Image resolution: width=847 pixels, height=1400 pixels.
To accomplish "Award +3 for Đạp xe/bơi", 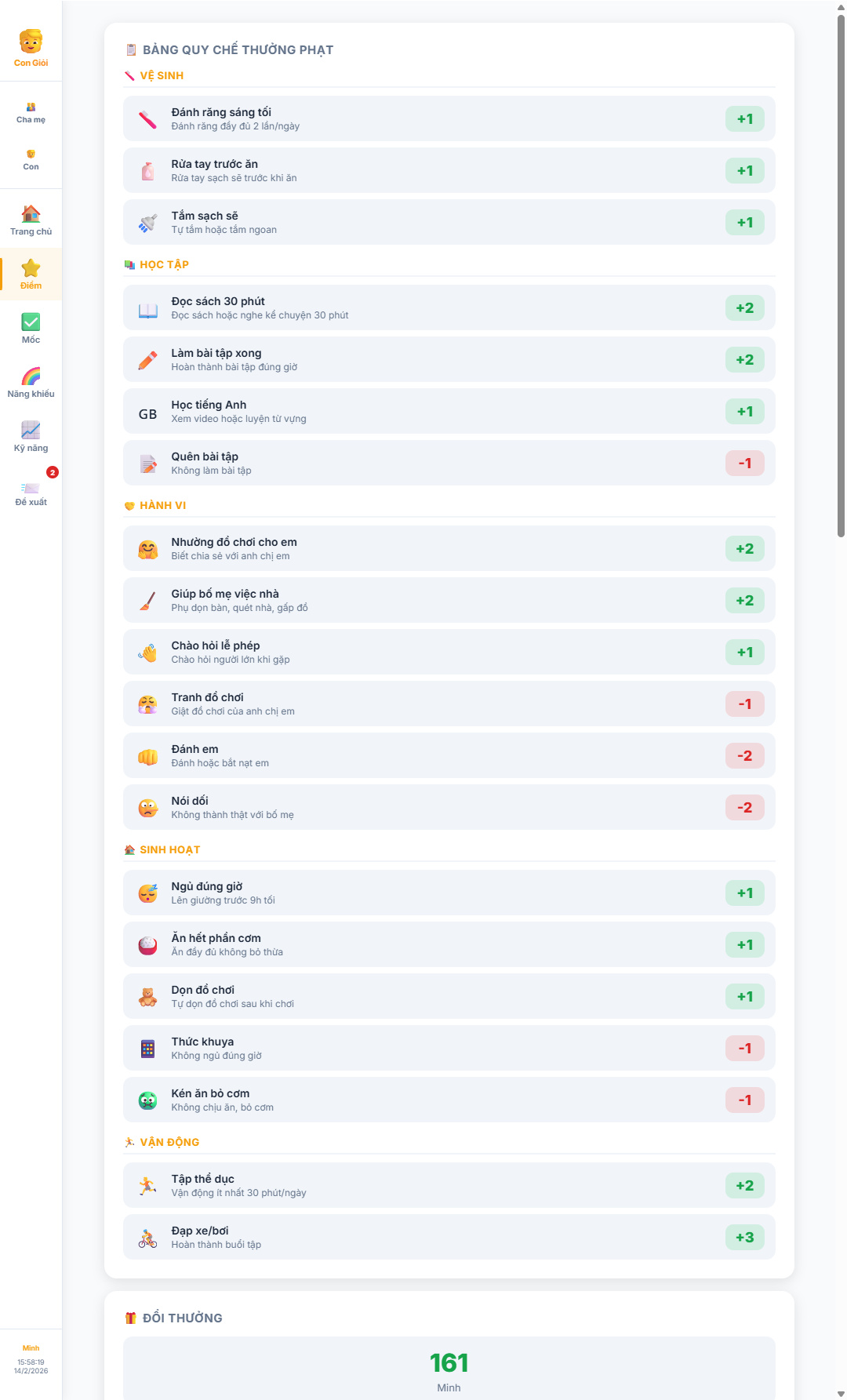I will 744,1238.
